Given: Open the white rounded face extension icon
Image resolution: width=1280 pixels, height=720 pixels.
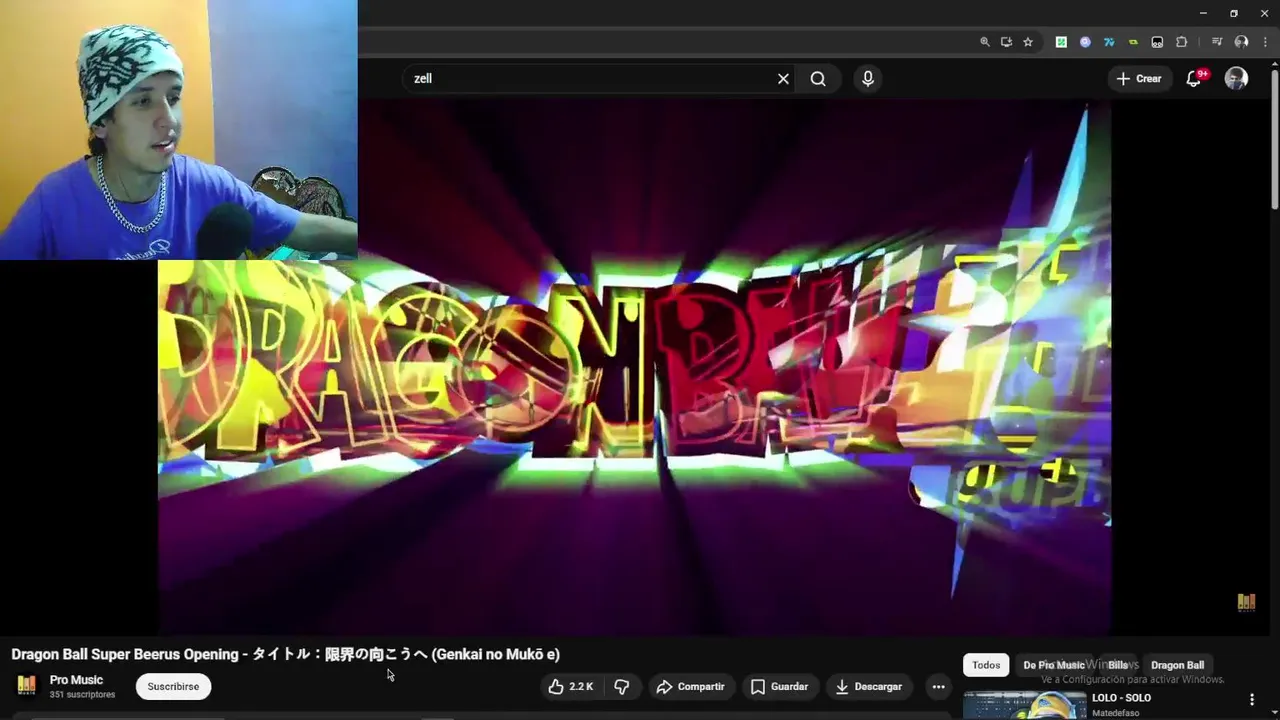Looking at the screenshot, I should pos(1157,42).
